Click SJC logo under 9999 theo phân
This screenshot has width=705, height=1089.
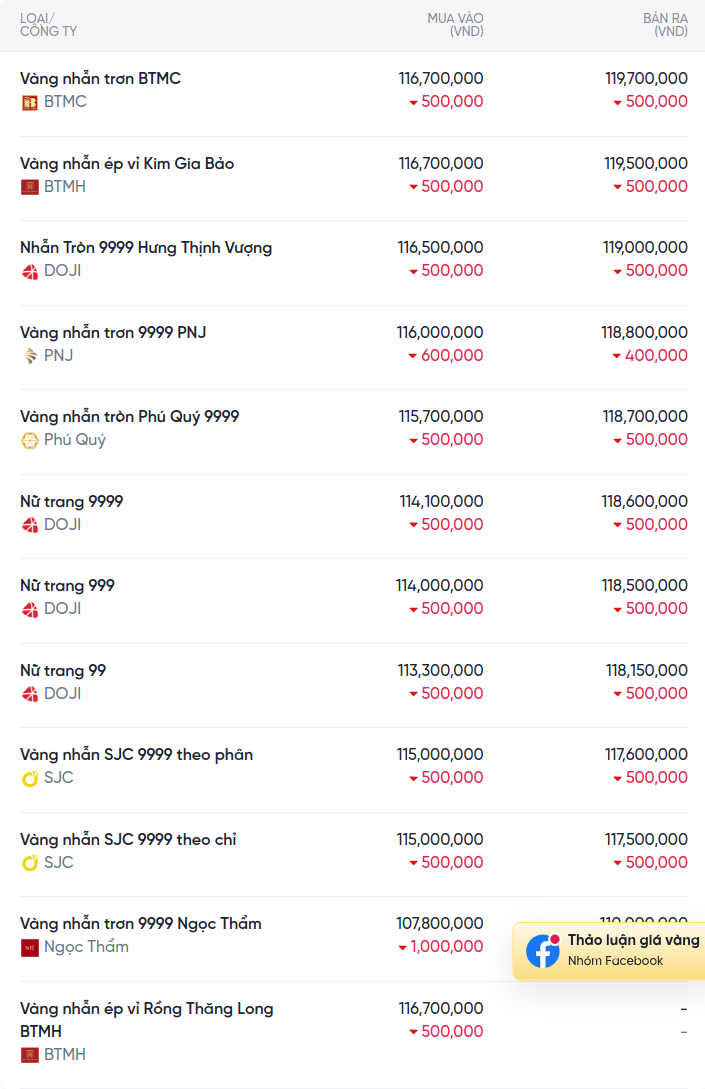30,779
